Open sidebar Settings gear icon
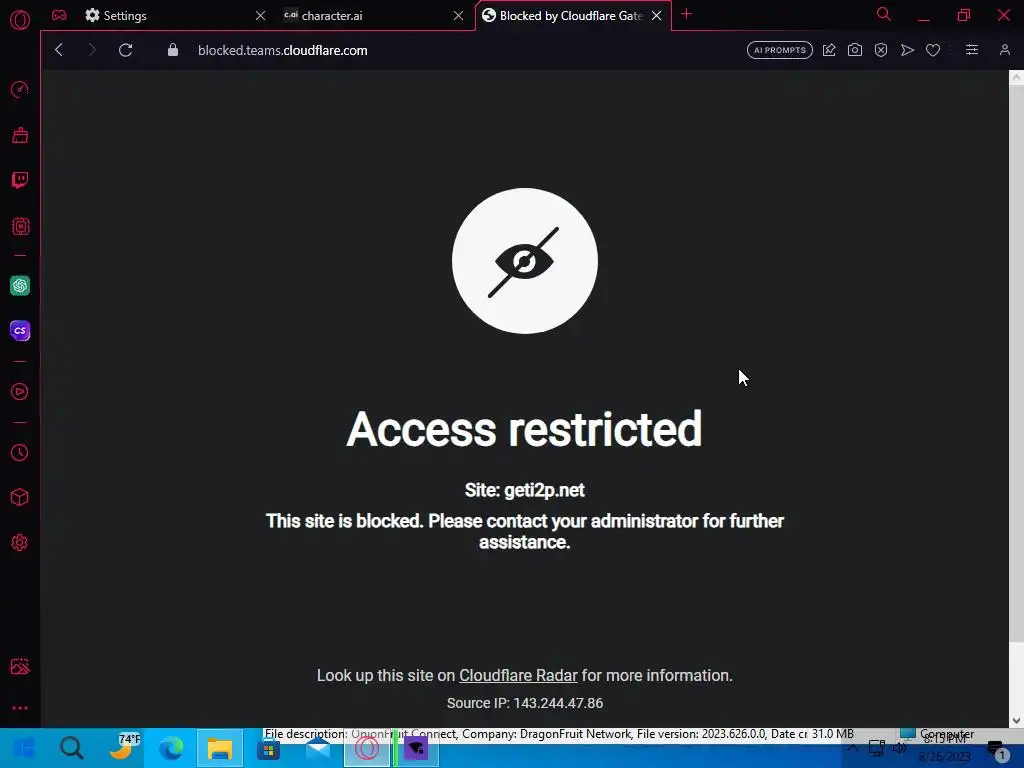The height and width of the screenshot is (768, 1024). click(20, 543)
